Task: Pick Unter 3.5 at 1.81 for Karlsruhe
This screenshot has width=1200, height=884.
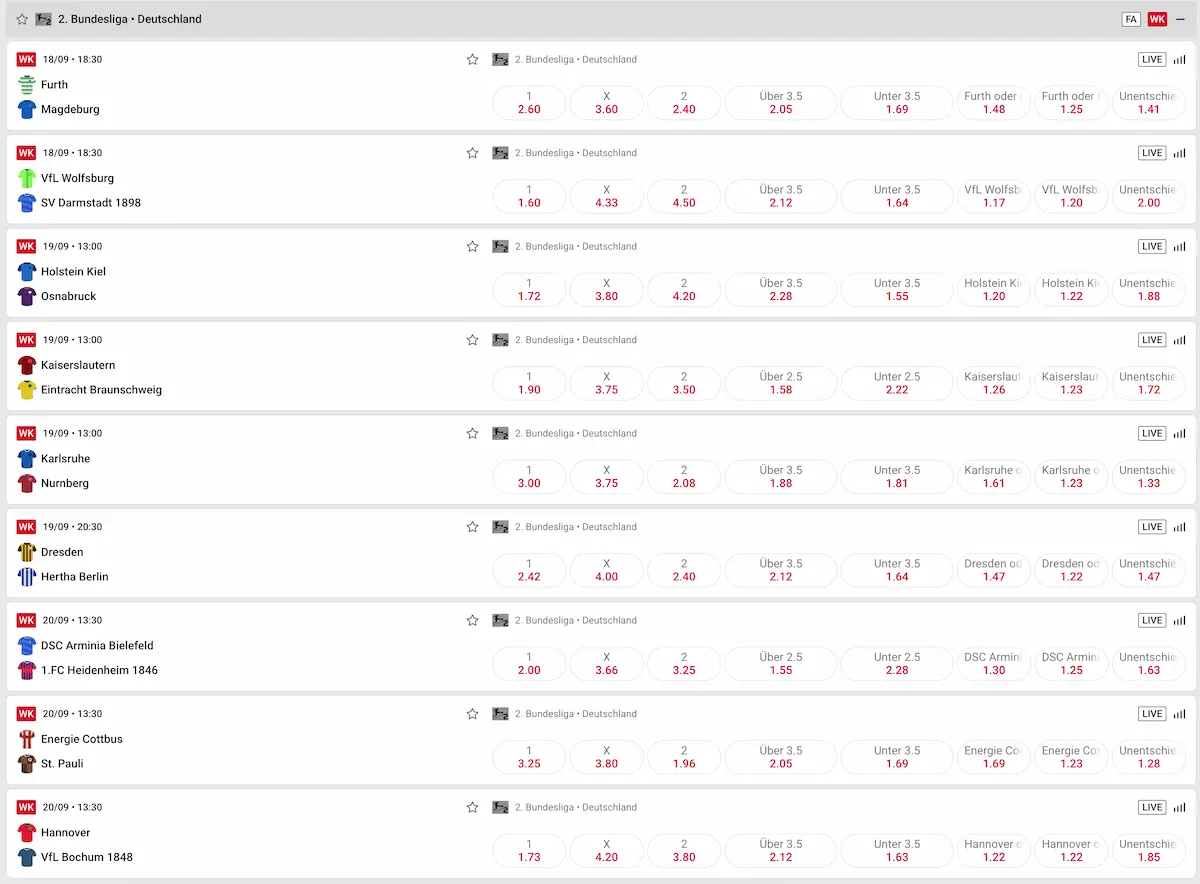Action: (x=897, y=477)
